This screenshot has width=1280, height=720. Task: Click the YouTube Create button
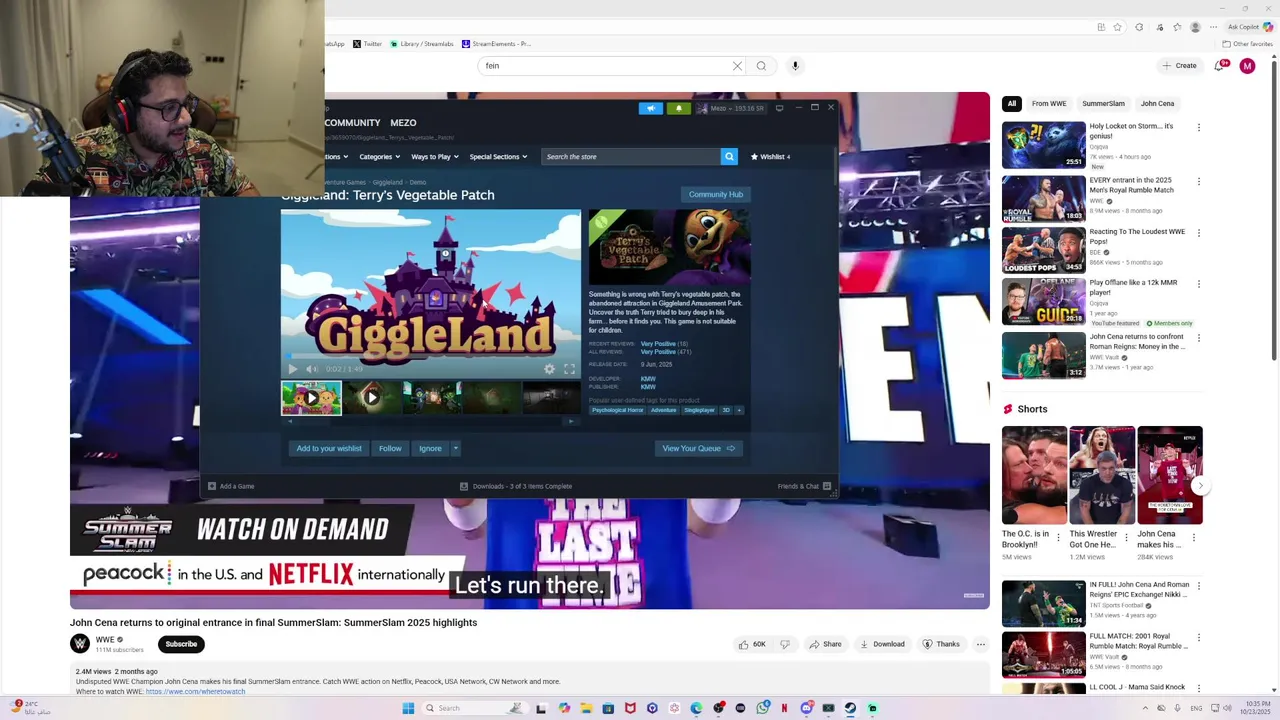pos(1179,66)
